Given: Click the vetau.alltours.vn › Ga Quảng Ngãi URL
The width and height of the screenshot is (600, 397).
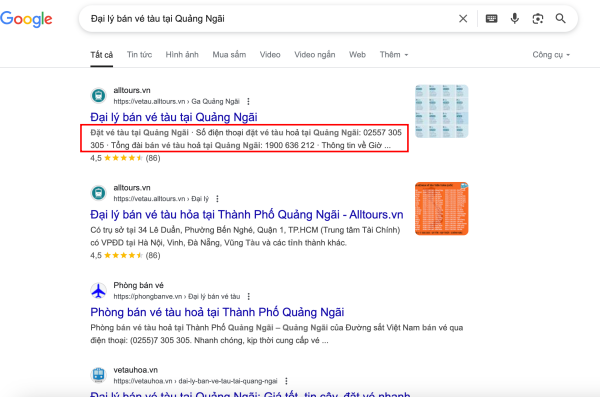Looking at the screenshot, I should click(x=176, y=101).
